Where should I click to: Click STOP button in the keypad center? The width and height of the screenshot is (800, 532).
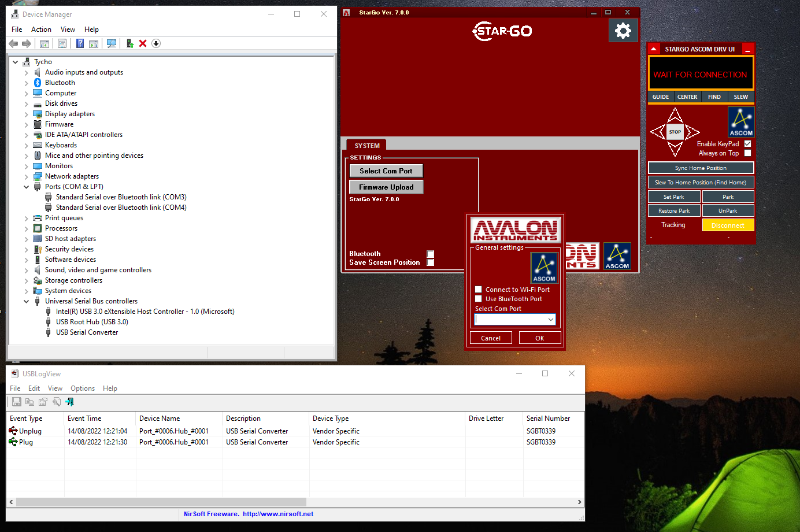675,132
